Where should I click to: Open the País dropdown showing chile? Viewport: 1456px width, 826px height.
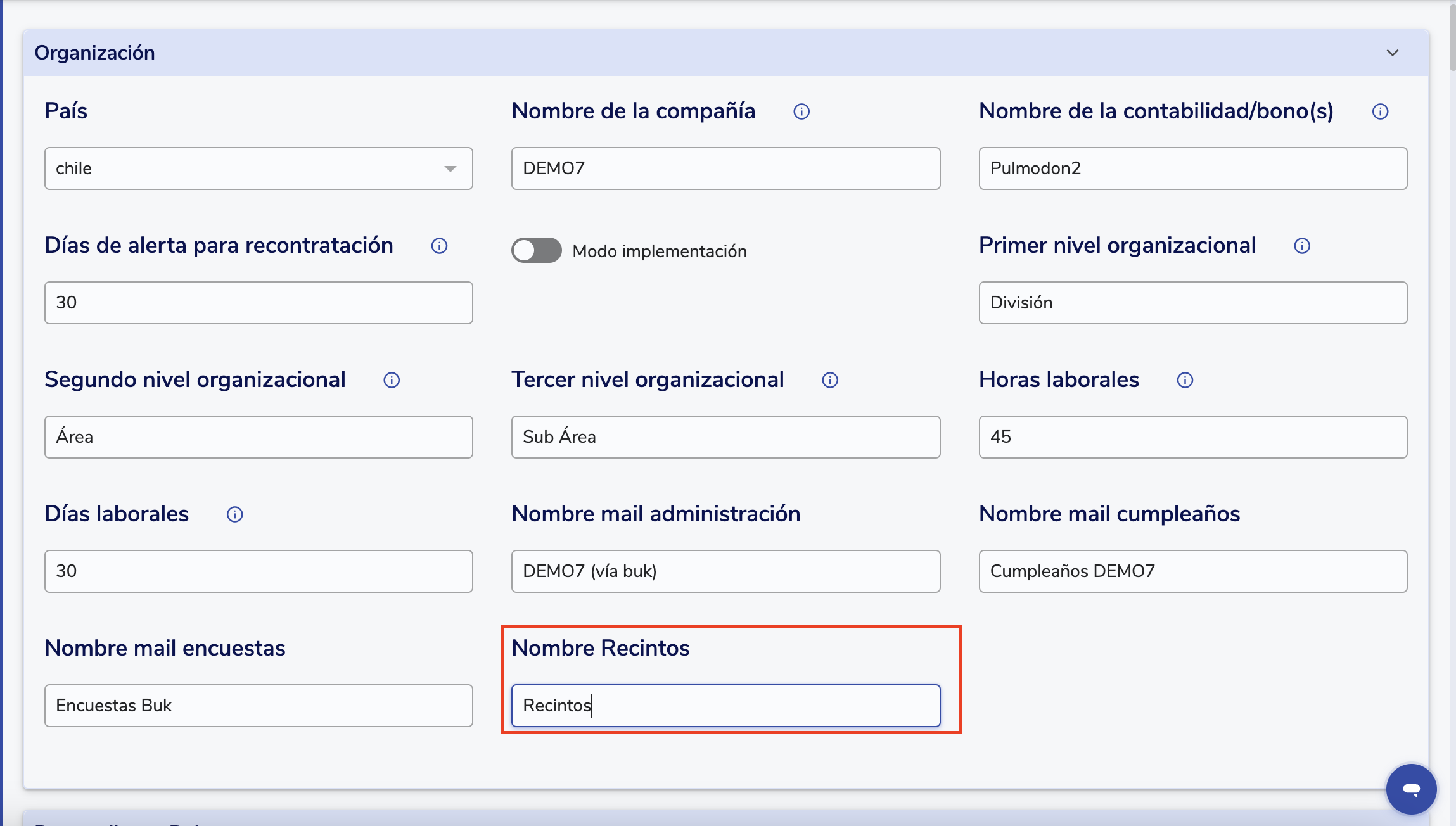(x=259, y=168)
